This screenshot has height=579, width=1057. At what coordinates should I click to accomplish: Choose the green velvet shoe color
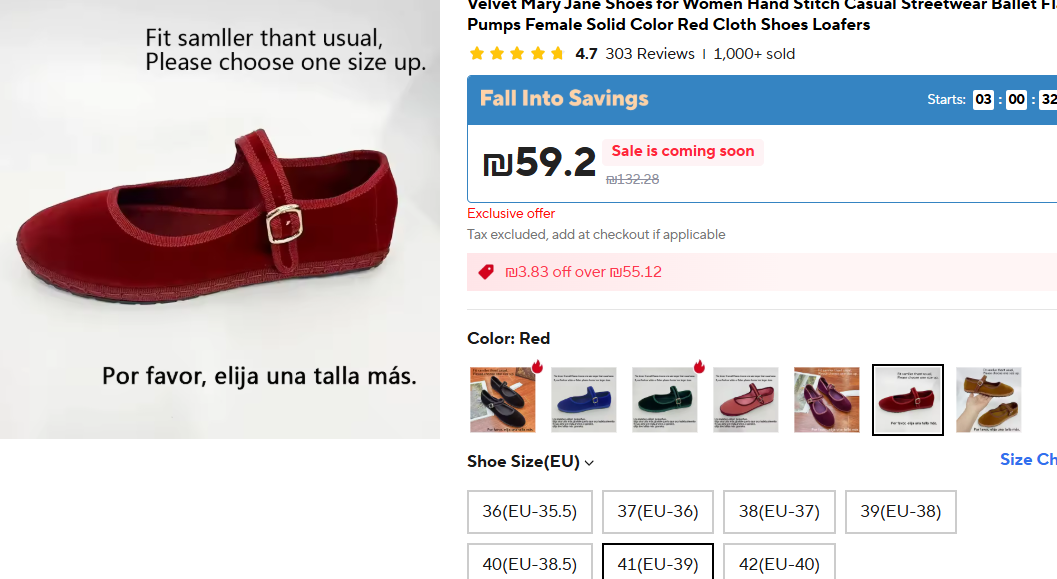[665, 400]
